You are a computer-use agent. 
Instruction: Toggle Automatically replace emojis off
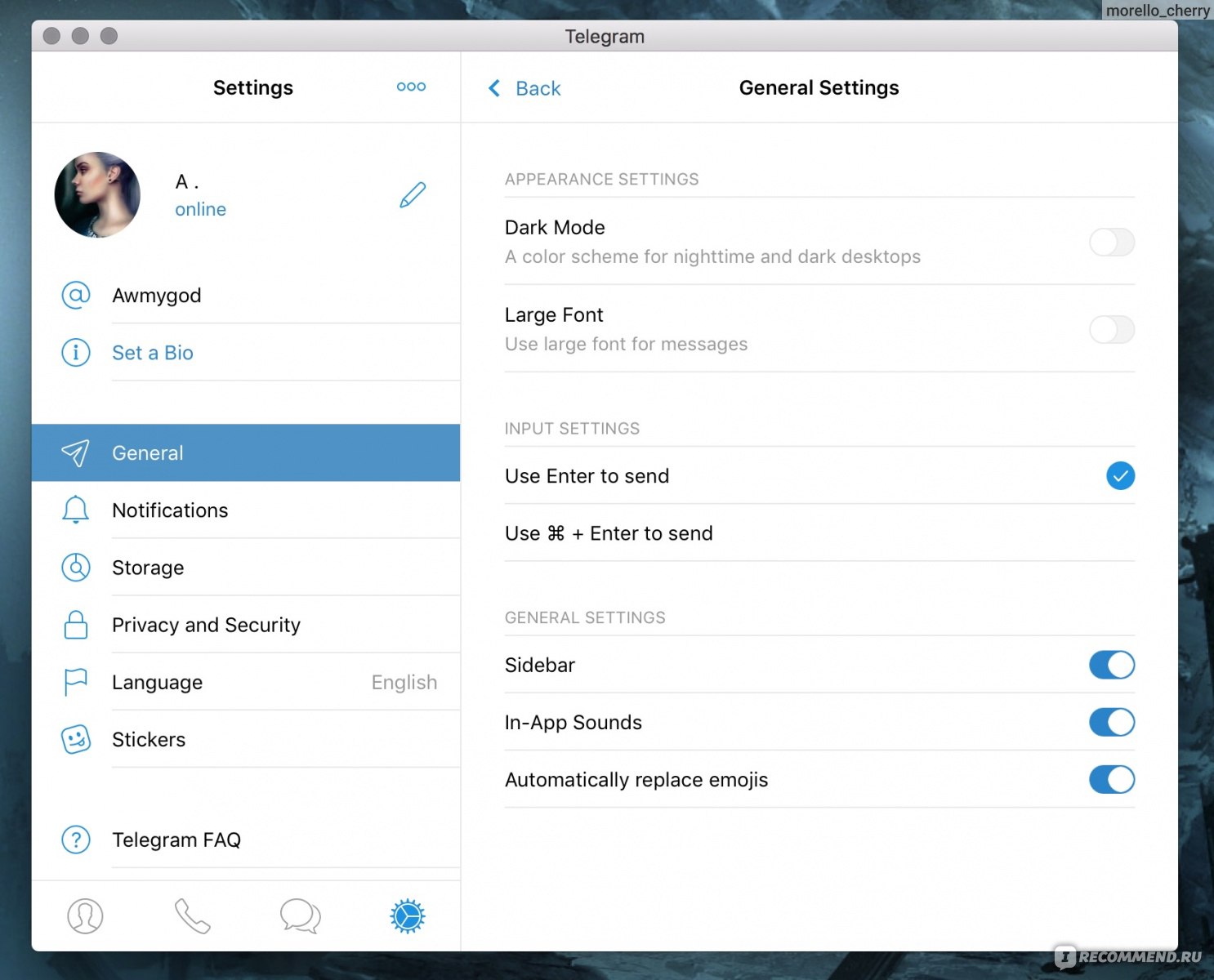[x=1111, y=780]
